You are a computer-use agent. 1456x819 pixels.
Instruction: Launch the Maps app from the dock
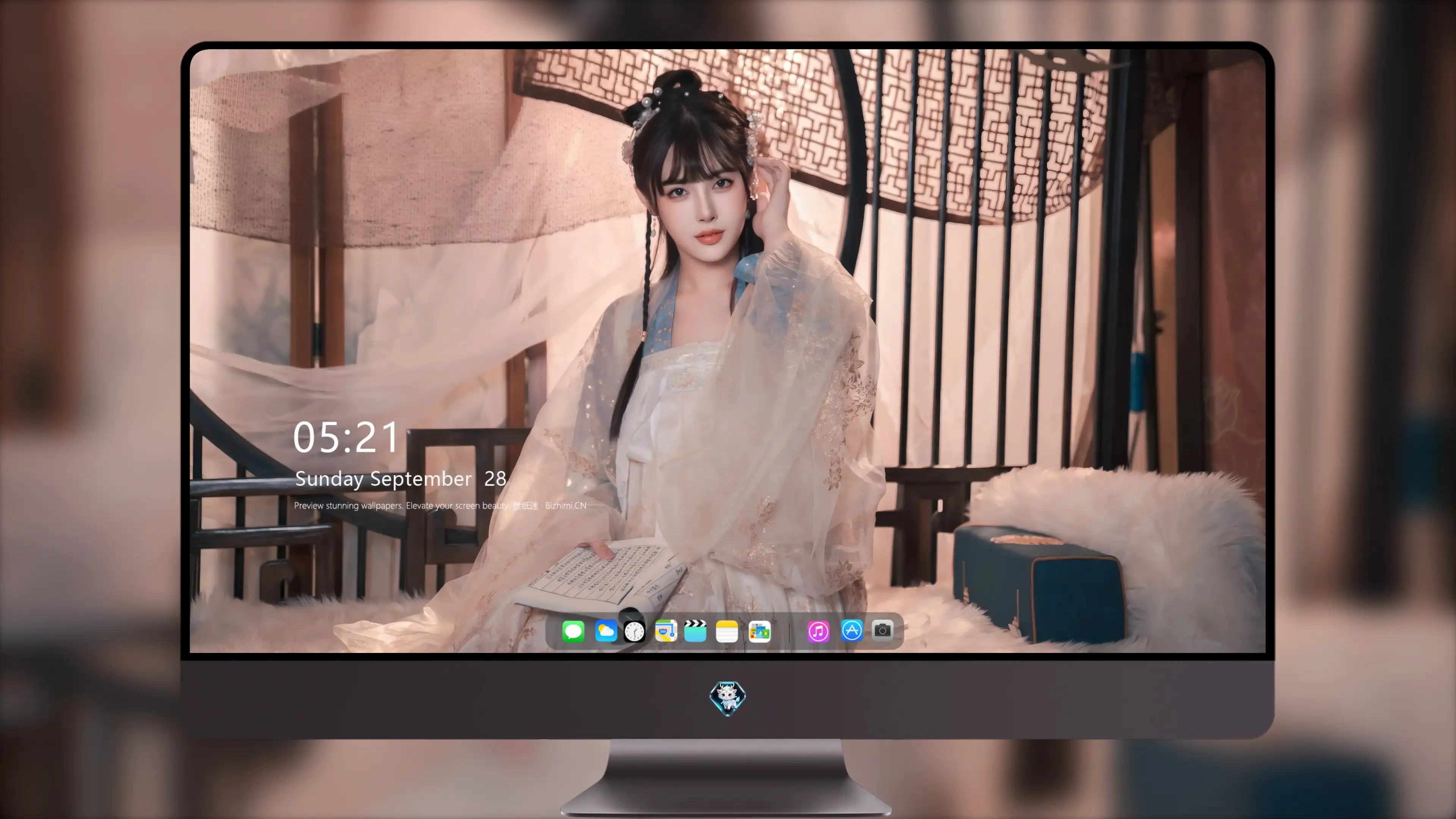[x=666, y=631]
